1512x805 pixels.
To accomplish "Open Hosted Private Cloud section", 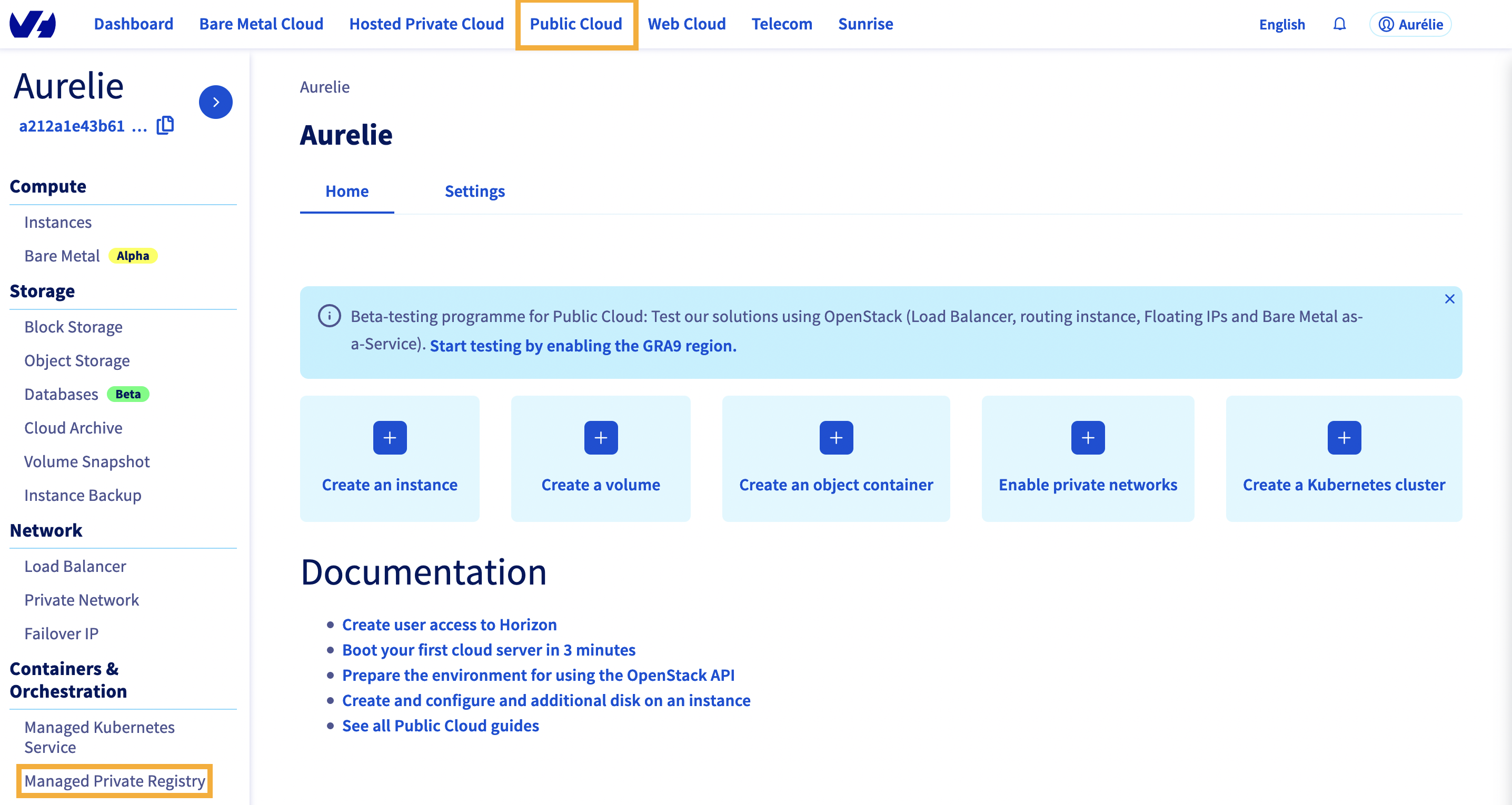I will coord(426,24).
